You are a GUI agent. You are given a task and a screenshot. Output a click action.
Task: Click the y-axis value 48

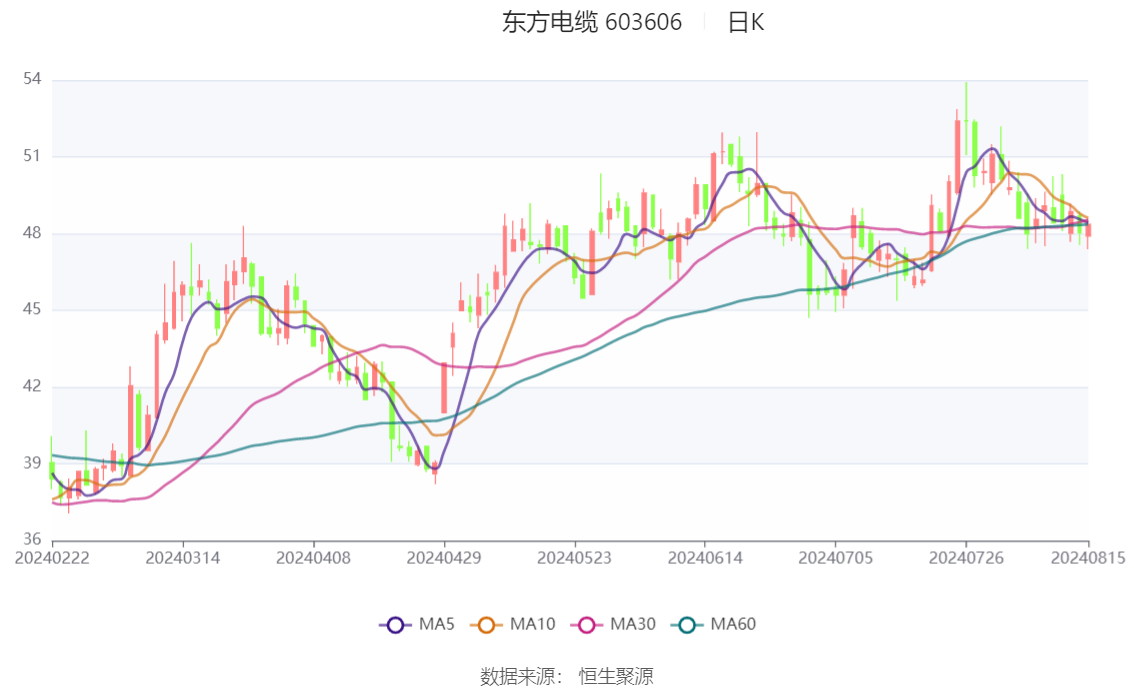point(33,233)
